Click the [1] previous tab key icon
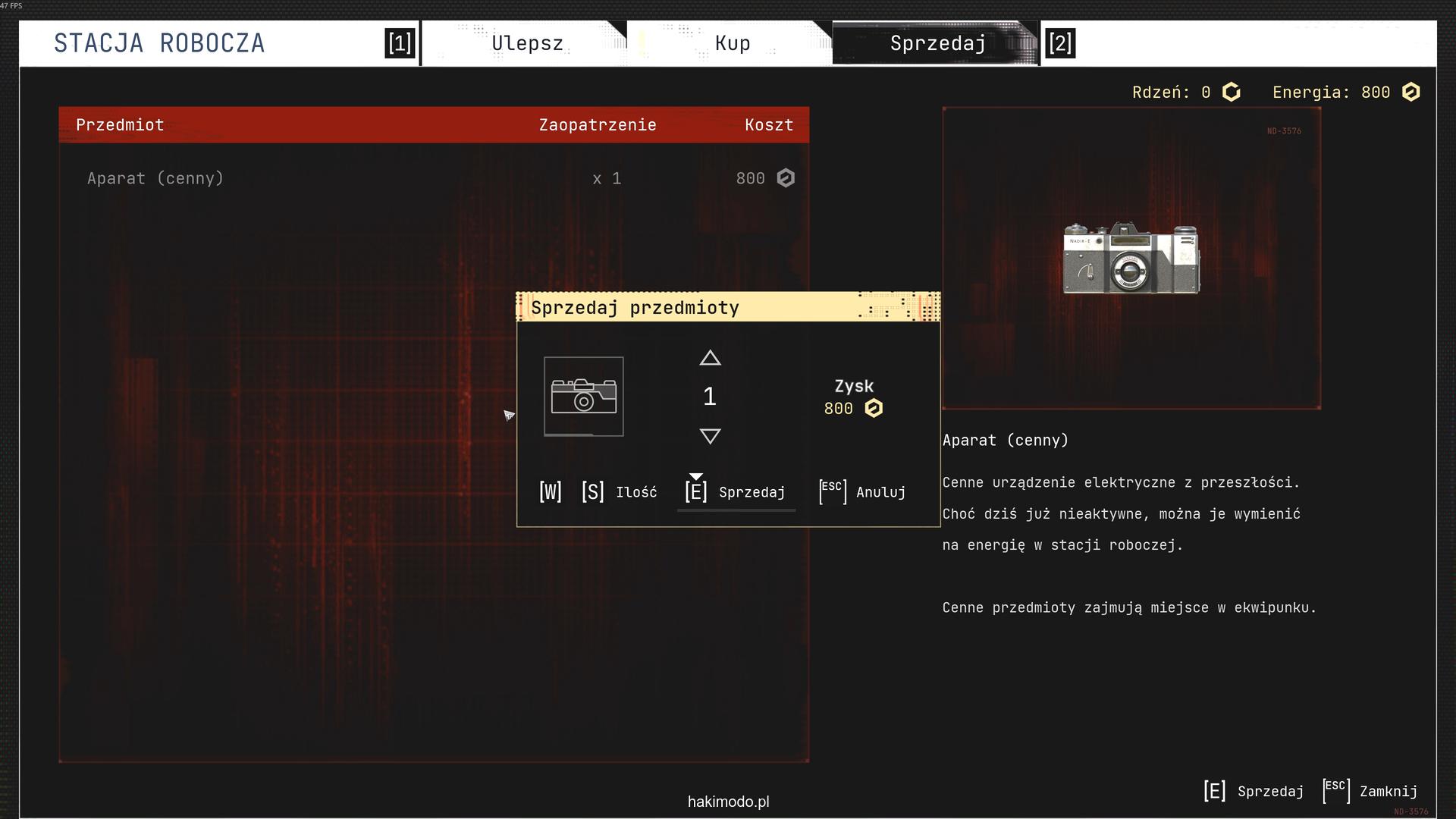The width and height of the screenshot is (1456, 819). click(400, 43)
